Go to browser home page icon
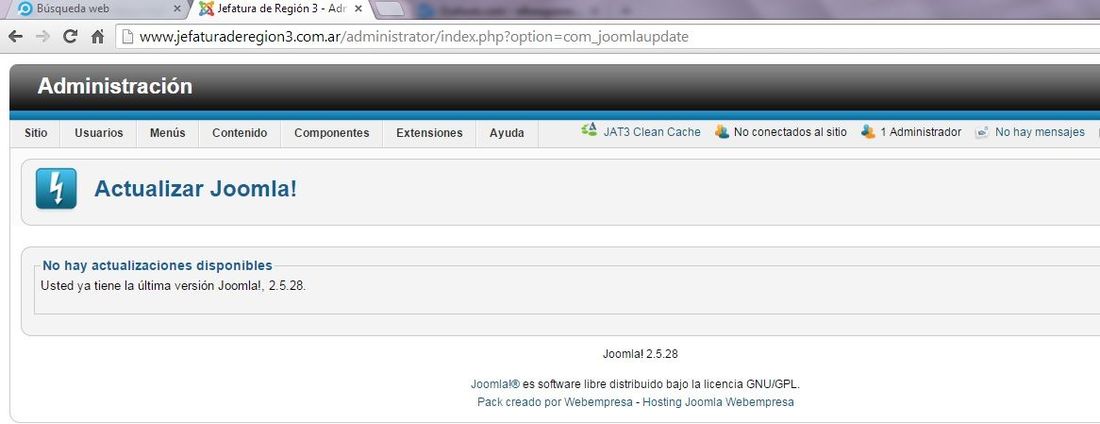The width and height of the screenshot is (1100, 424). click(98, 37)
